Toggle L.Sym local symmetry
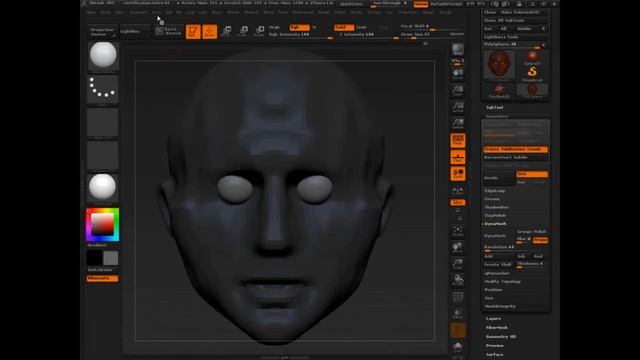The image size is (640, 360). coord(458,191)
